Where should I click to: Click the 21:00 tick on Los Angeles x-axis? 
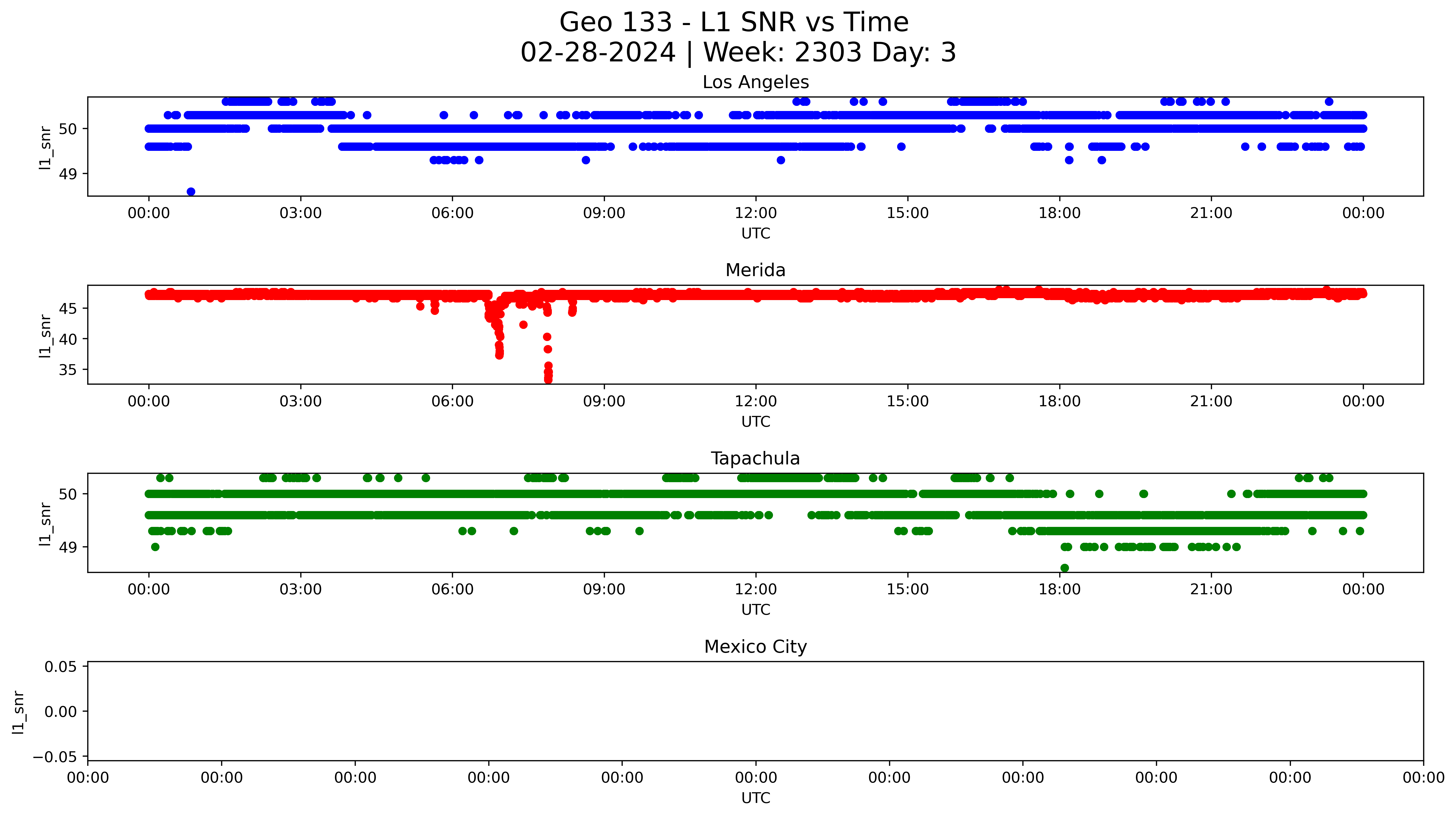[x=1211, y=214]
